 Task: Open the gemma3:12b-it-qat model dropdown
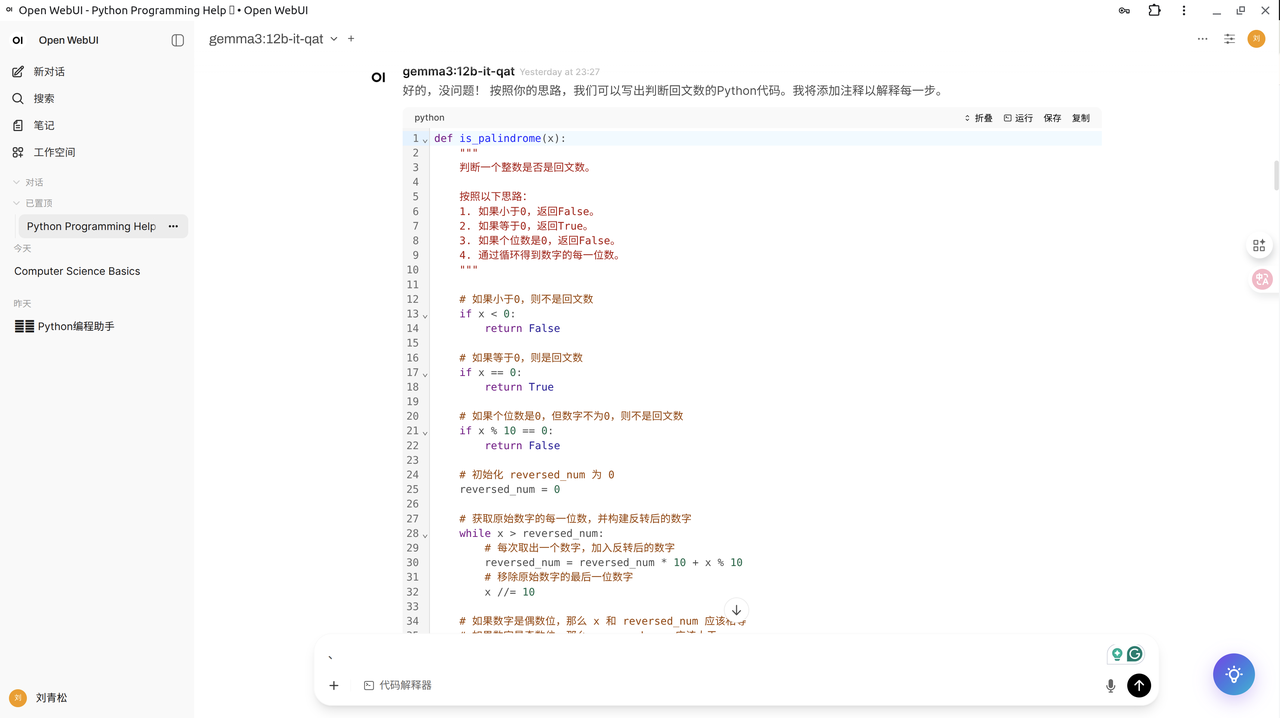tap(273, 39)
